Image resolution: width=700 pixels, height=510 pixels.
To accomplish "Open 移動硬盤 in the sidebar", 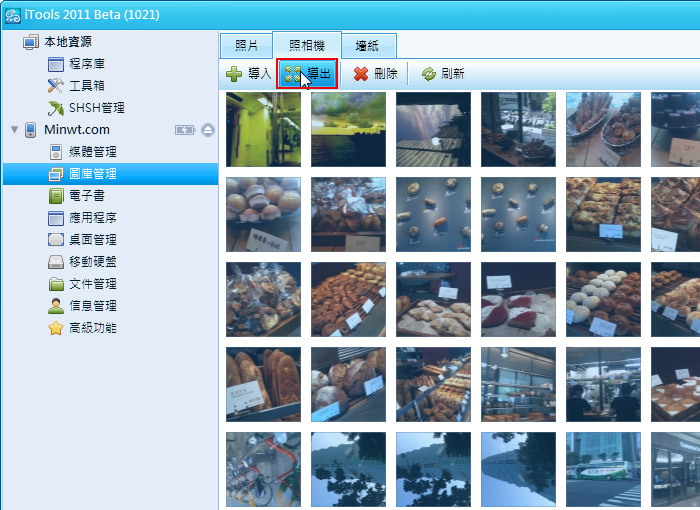I will [93, 262].
